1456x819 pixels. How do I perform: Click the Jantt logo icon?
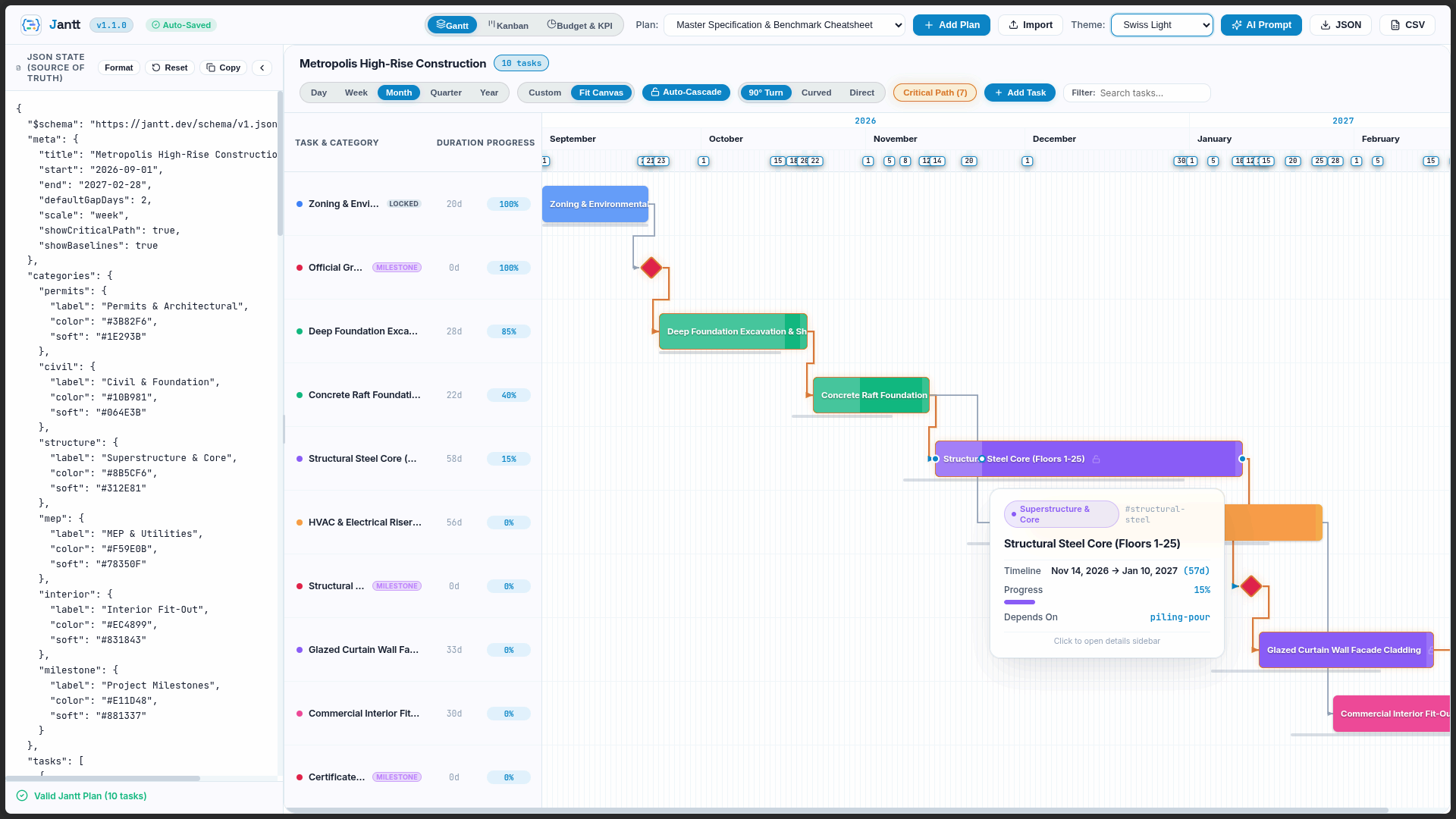[31, 25]
